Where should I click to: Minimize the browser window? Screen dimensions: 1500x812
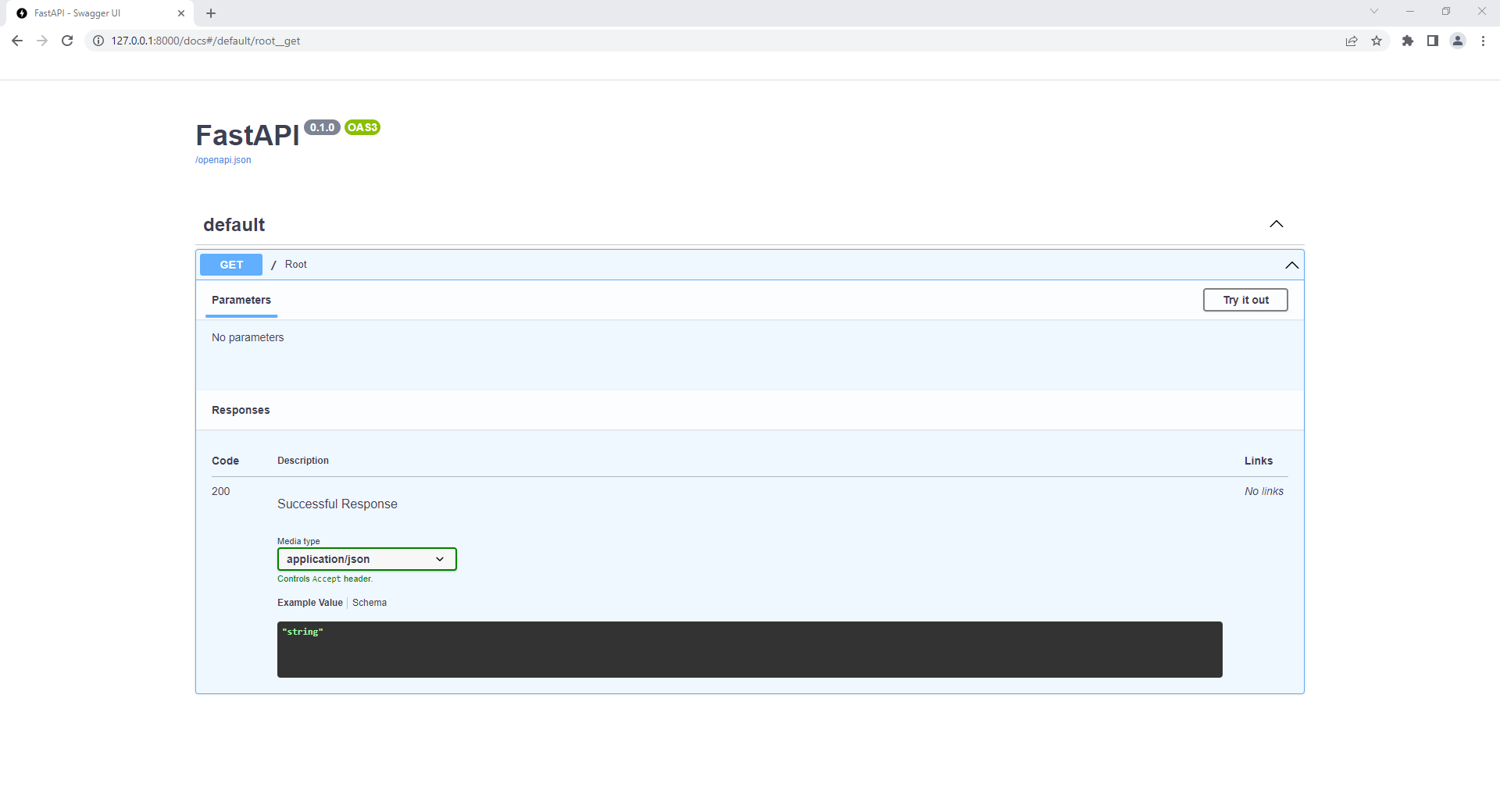coord(1410,11)
